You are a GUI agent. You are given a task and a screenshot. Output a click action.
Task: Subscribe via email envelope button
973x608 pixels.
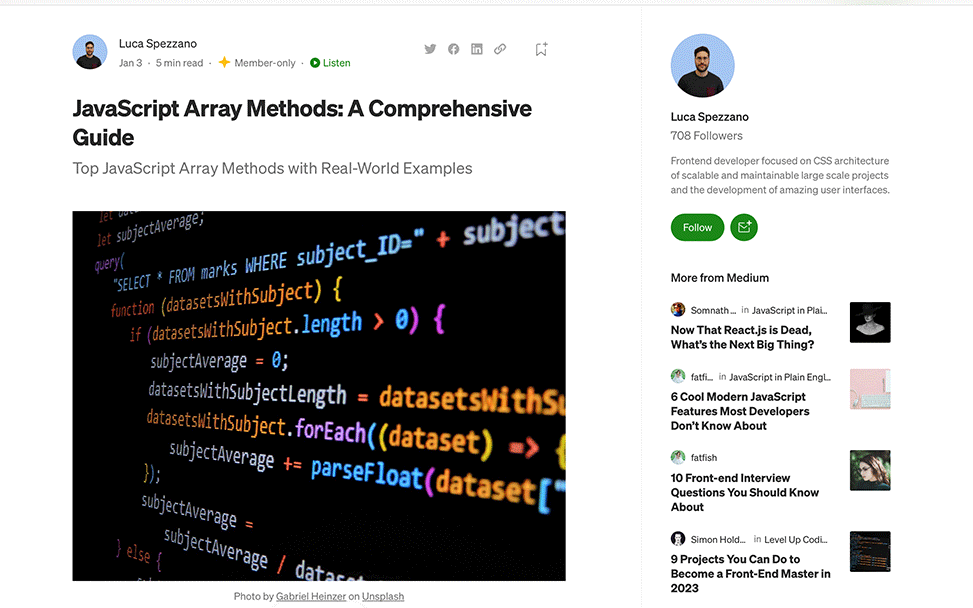point(744,228)
